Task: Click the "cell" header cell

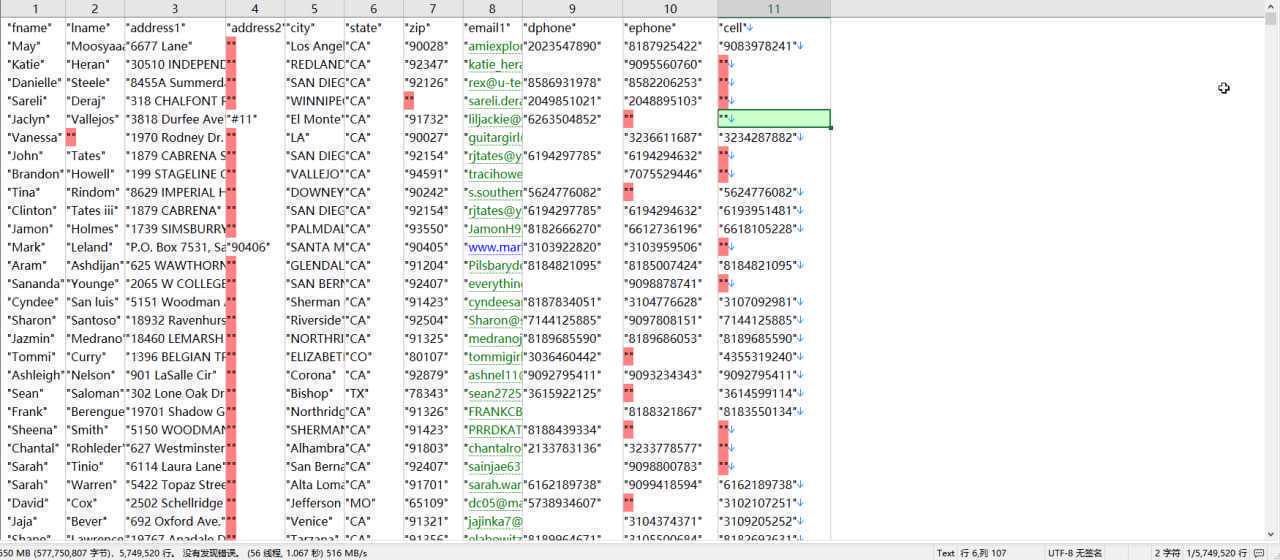Action: tap(774, 28)
